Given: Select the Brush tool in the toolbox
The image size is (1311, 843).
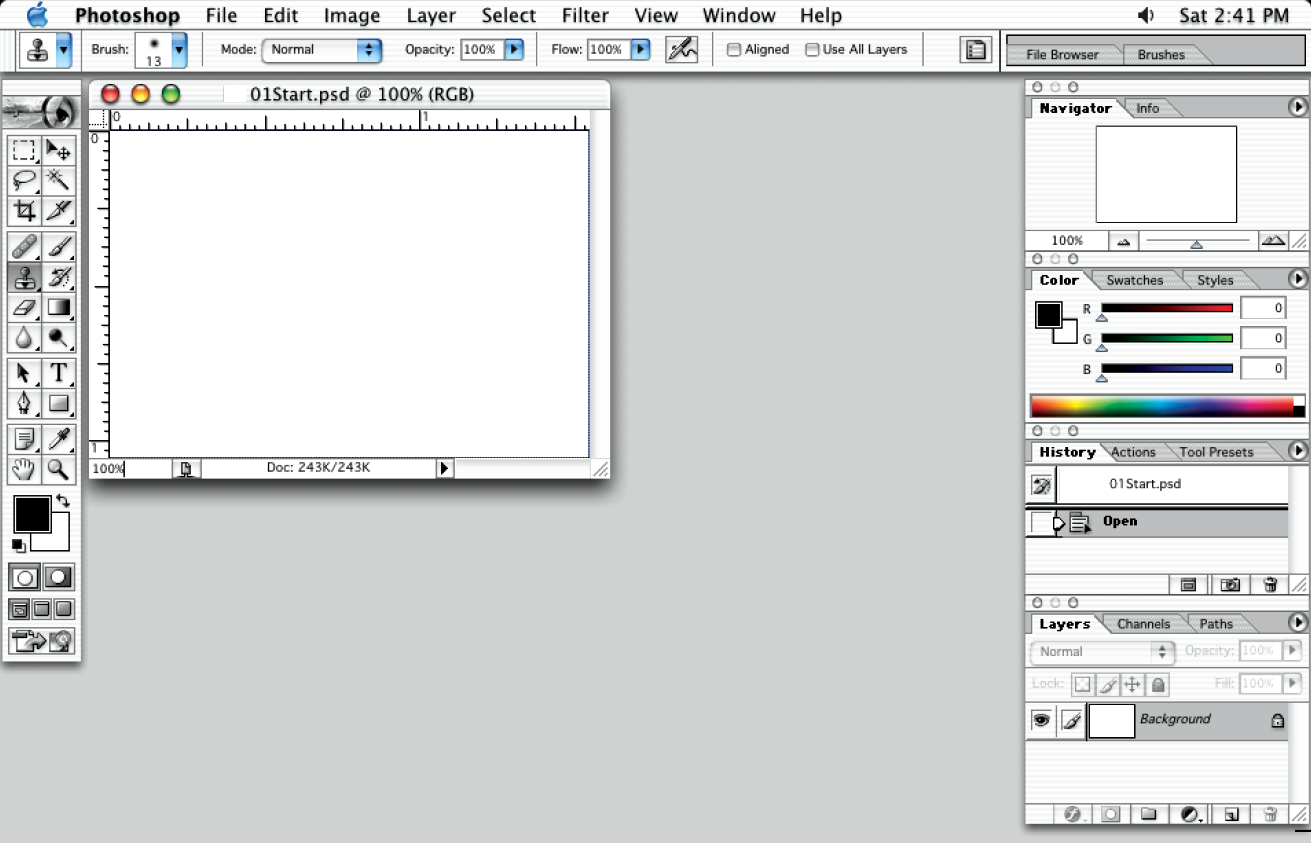Looking at the screenshot, I should pos(59,246).
